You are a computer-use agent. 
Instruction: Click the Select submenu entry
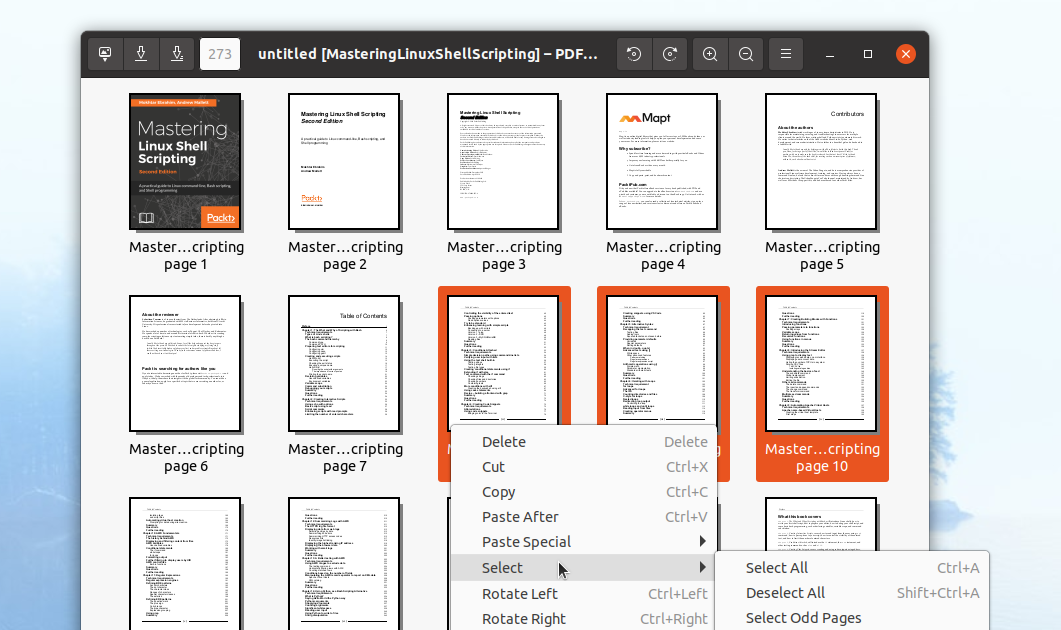coord(584,568)
